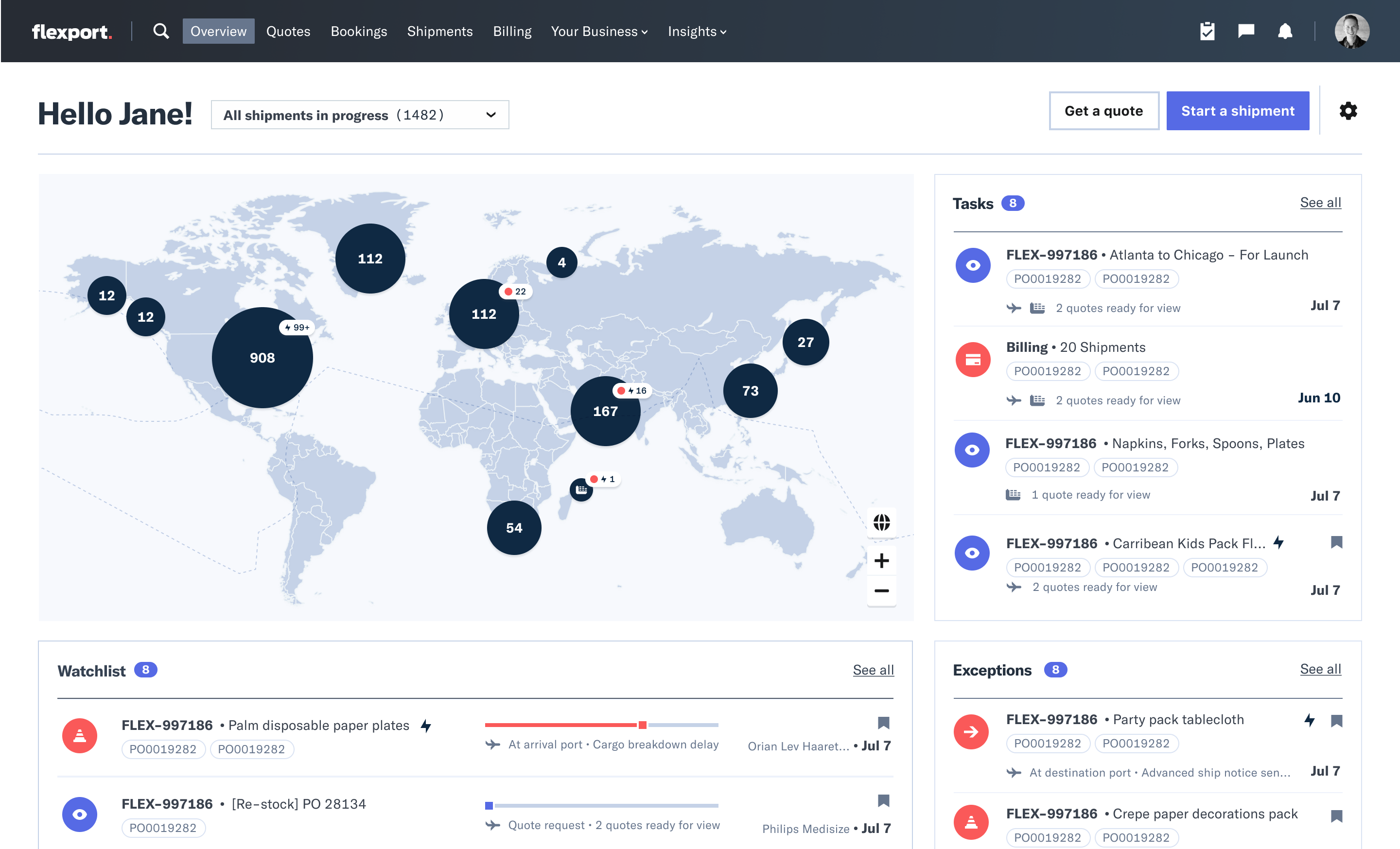Select the red Billing task icon

pos(972,359)
